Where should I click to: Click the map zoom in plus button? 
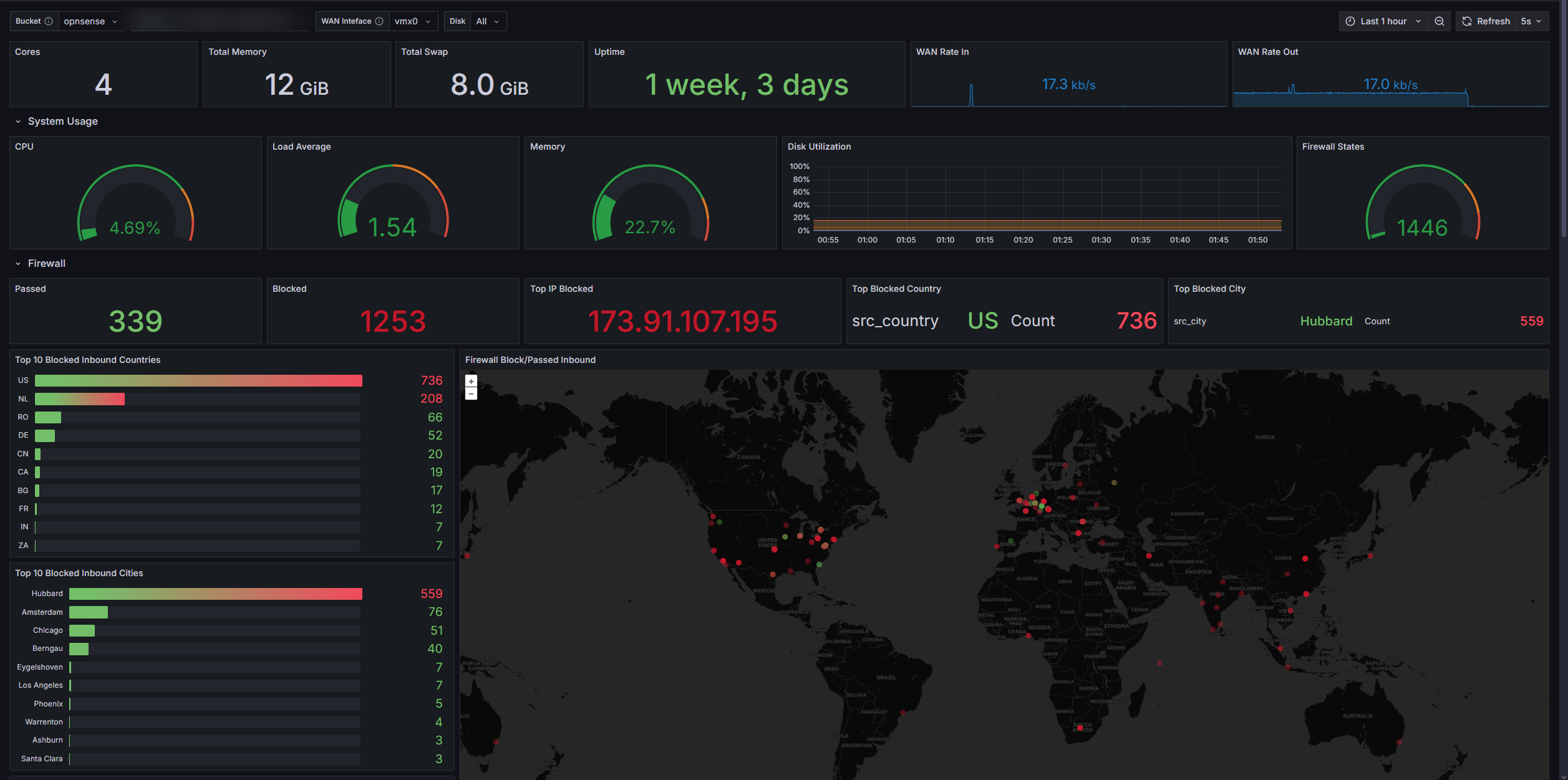(x=472, y=381)
